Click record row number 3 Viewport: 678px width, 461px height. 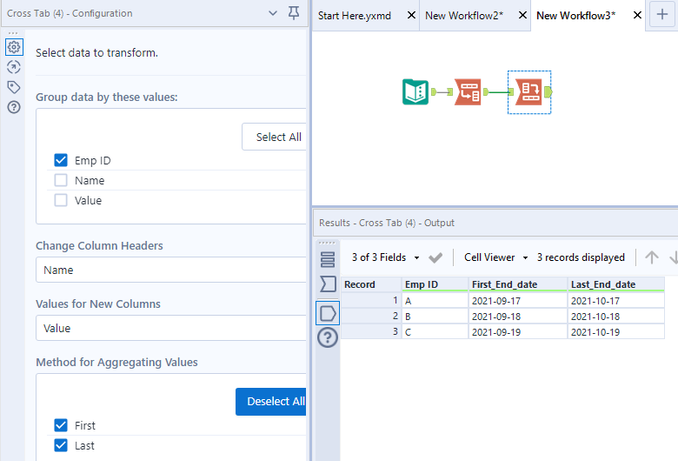(371, 332)
